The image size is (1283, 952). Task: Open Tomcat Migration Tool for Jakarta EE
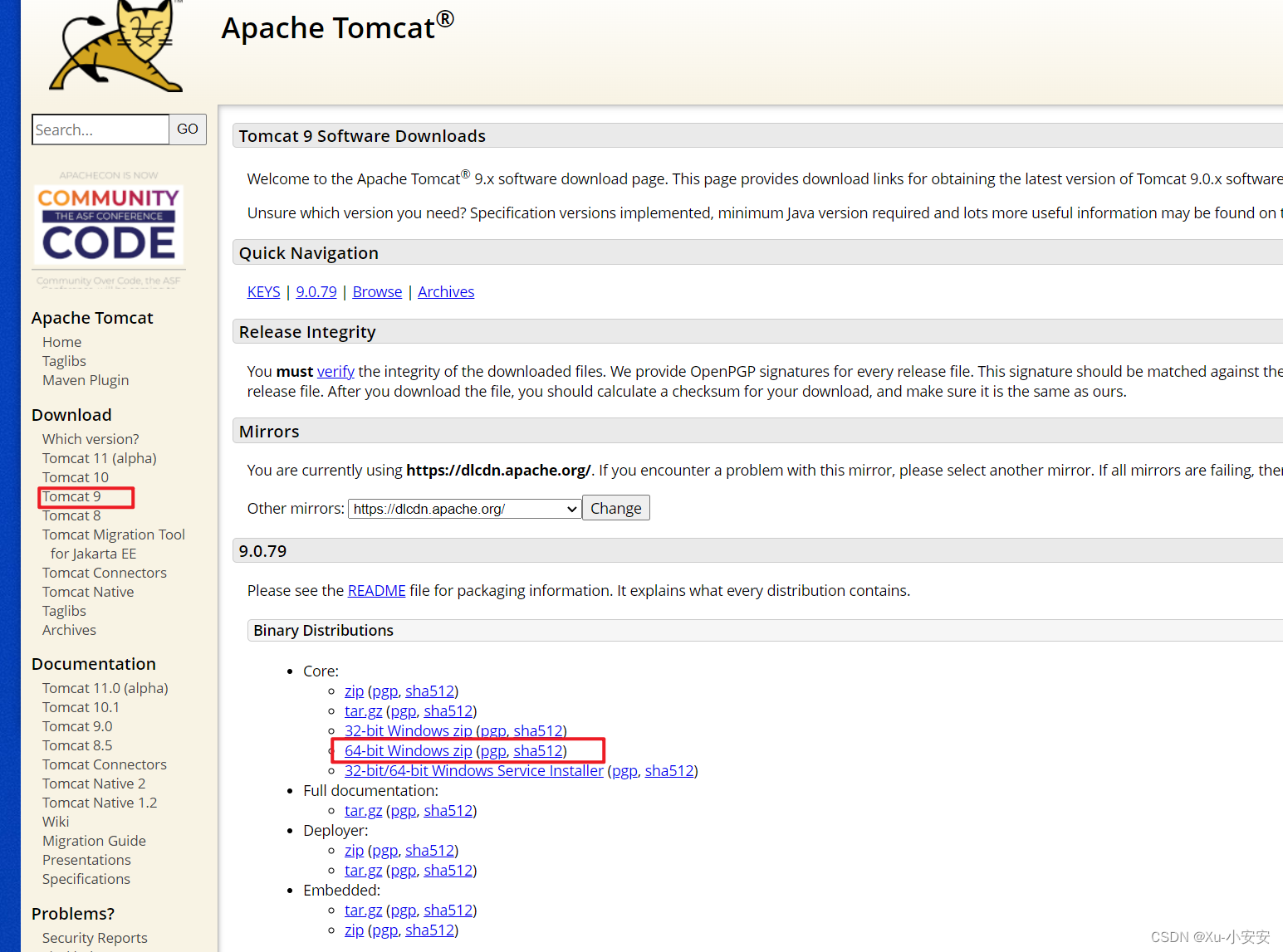coord(114,544)
